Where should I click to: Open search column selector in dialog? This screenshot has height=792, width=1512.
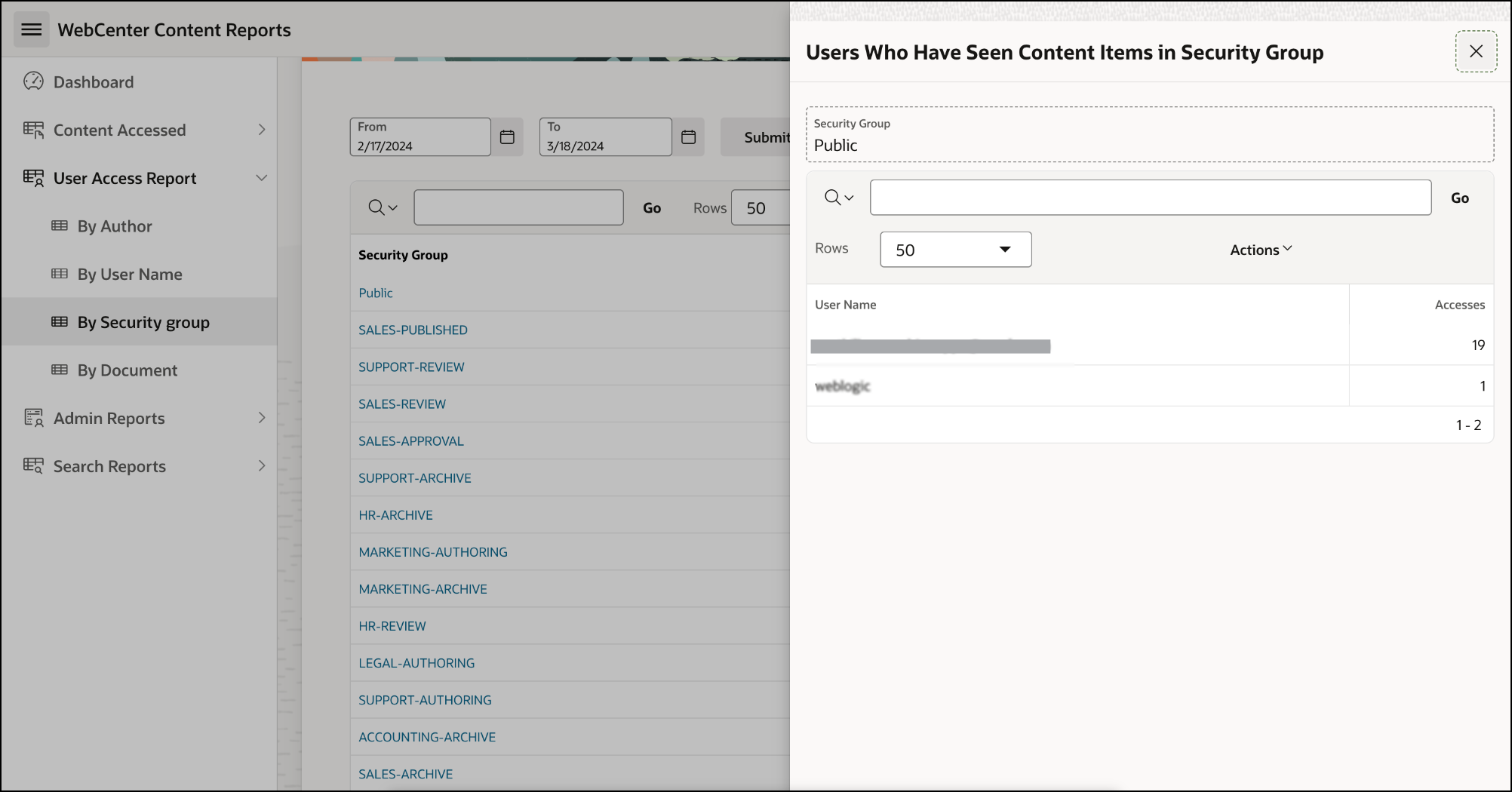click(838, 198)
